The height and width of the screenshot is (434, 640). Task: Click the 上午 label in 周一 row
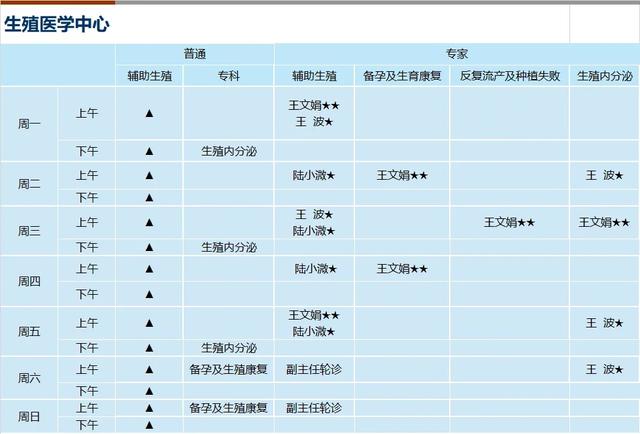[x=87, y=114]
